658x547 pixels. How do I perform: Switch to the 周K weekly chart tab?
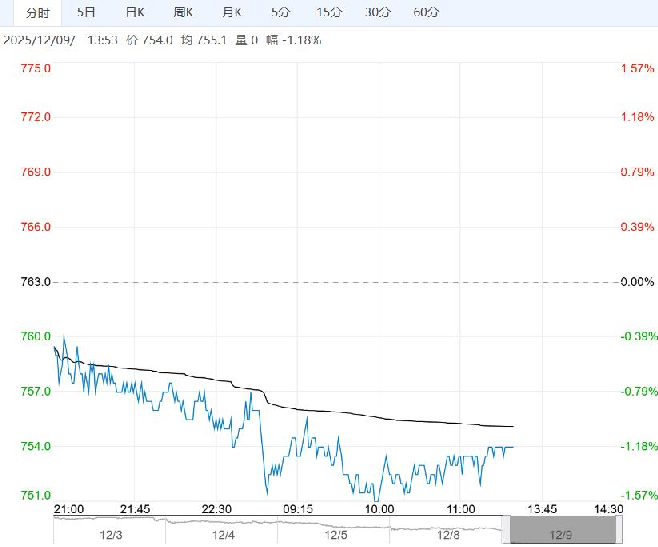(184, 12)
